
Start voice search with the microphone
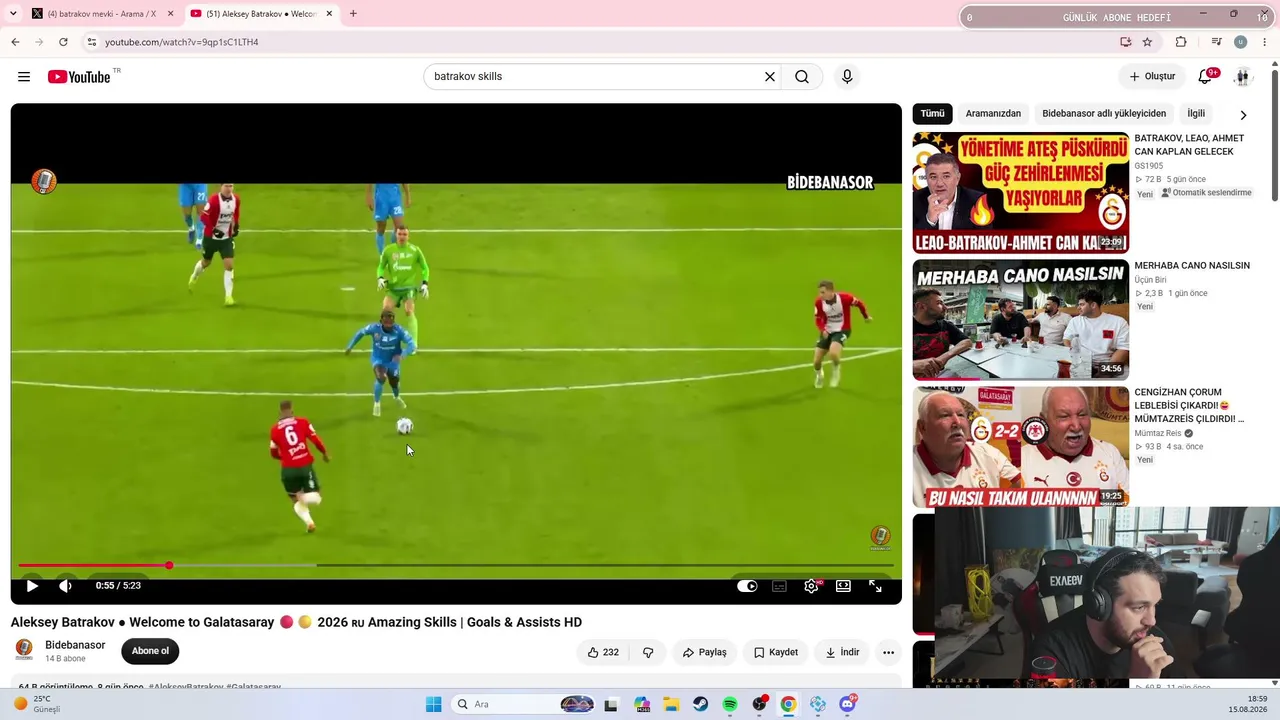pyautogui.click(x=847, y=77)
